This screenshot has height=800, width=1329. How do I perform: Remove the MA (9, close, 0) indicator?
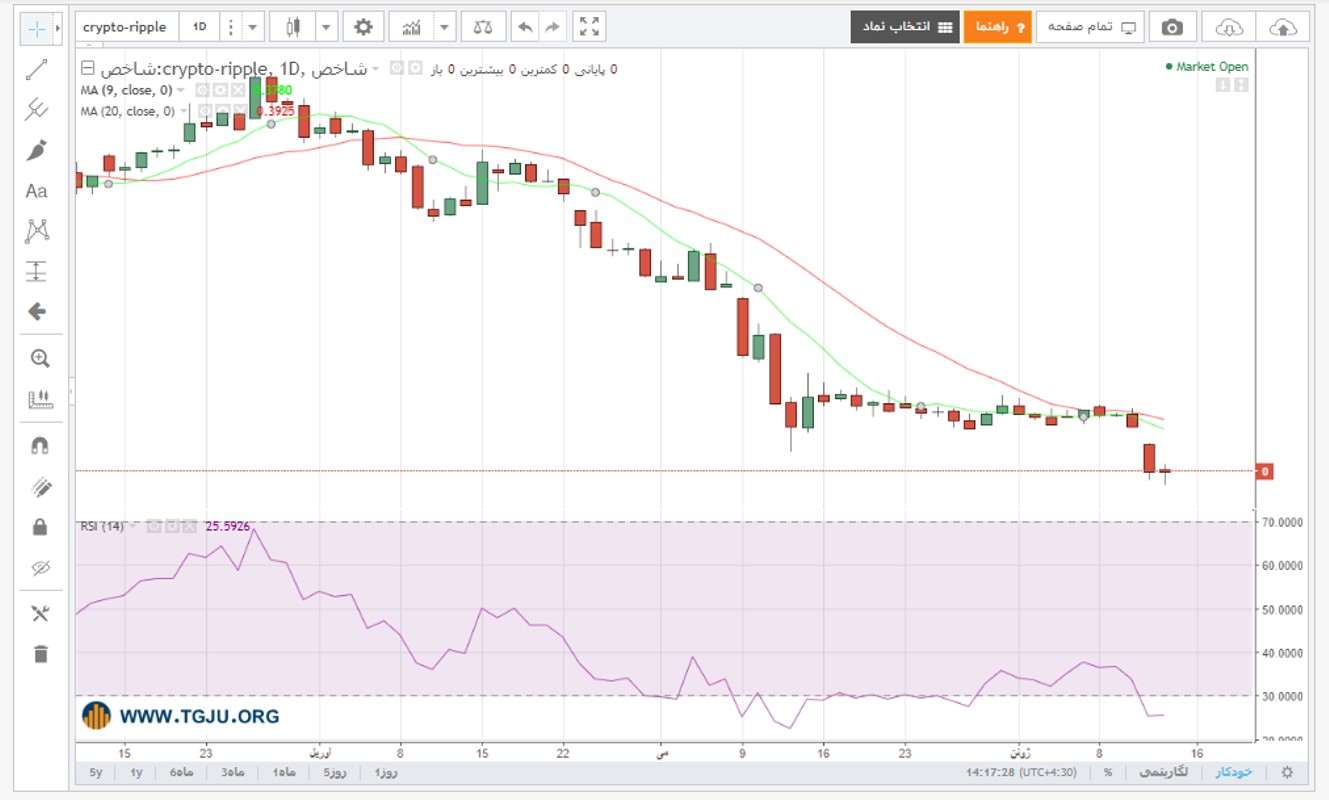pyautogui.click(x=238, y=90)
